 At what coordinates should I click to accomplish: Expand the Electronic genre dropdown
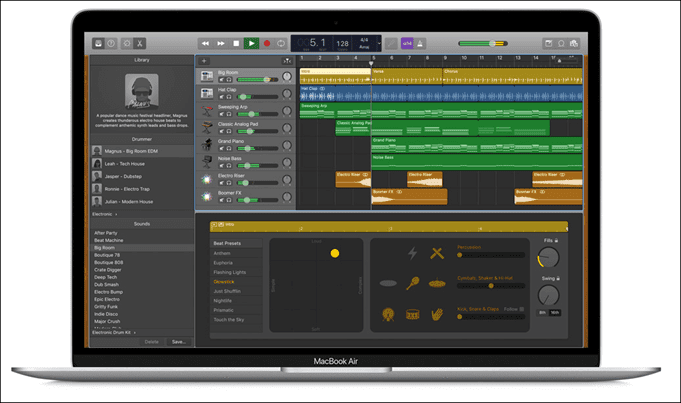coord(104,214)
